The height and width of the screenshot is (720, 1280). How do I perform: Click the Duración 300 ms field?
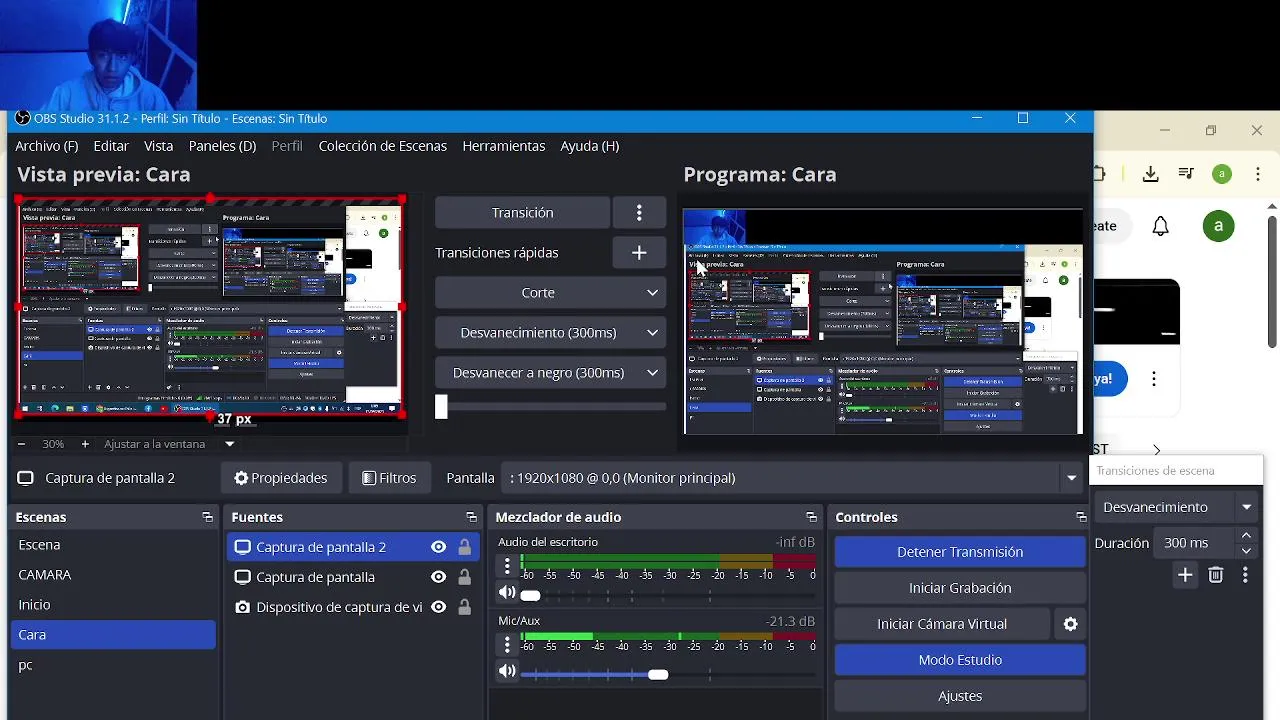tap(1196, 543)
